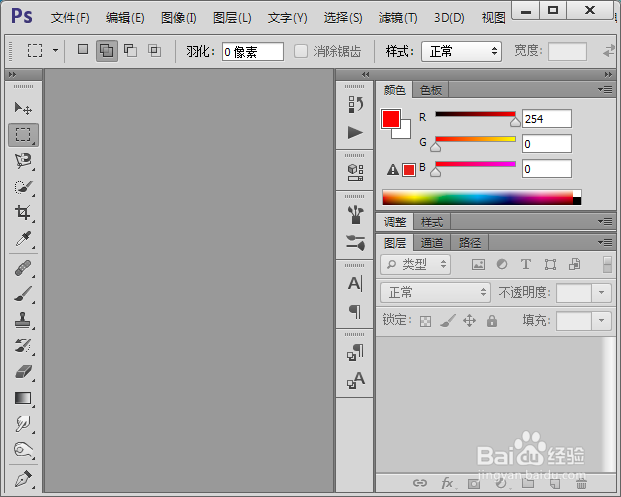The image size is (621, 497).
Task: Toggle adjustment layer filter
Action: (502, 265)
